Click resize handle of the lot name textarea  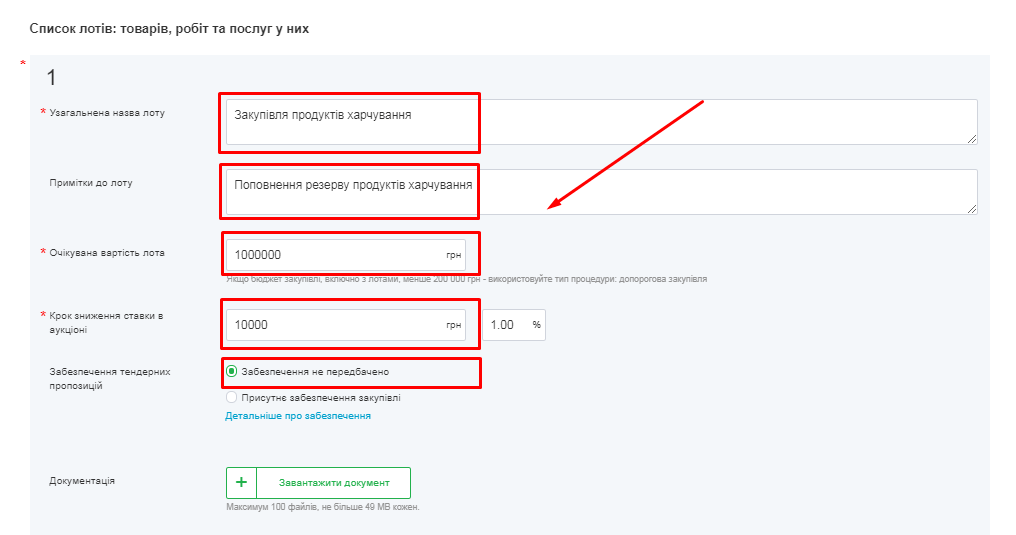click(x=971, y=138)
